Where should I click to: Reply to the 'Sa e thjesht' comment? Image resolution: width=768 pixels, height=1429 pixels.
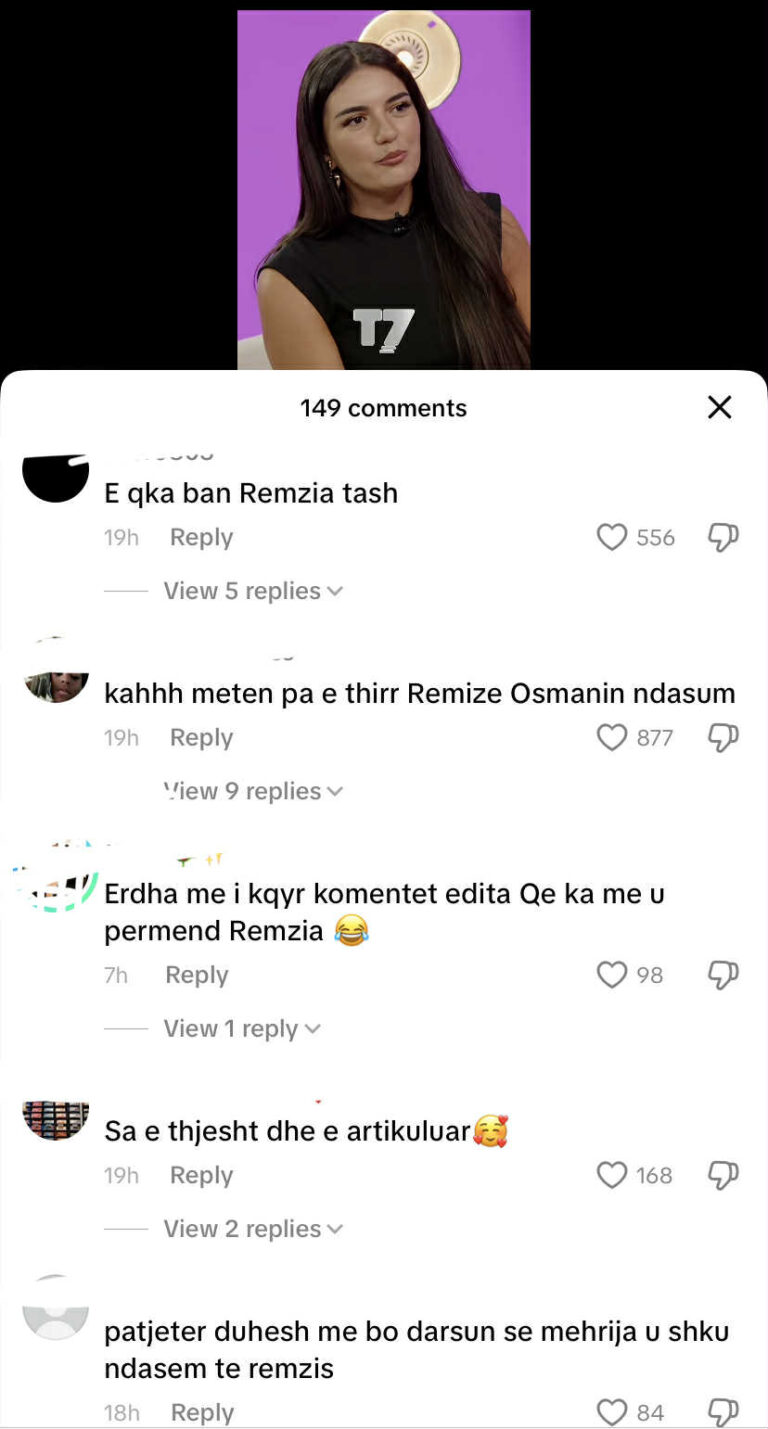pyautogui.click(x=201, y=1175)
